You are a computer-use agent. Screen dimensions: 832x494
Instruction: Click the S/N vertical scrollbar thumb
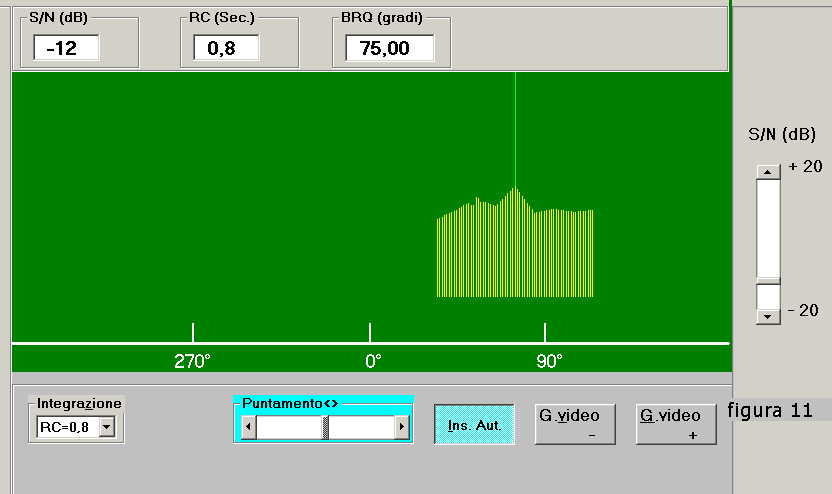[x=768, y=281]
